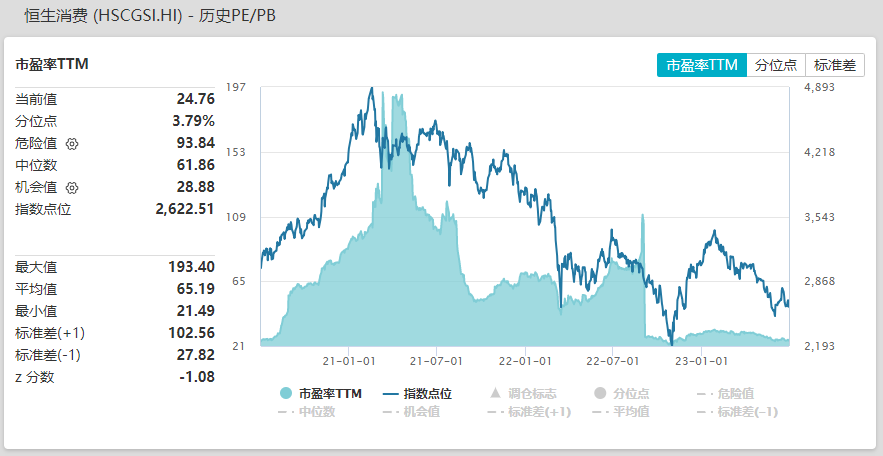The height and width of the screenshot is (456, 883).
Task: Switch to the 标准差 tab
Action: point(835,65)
